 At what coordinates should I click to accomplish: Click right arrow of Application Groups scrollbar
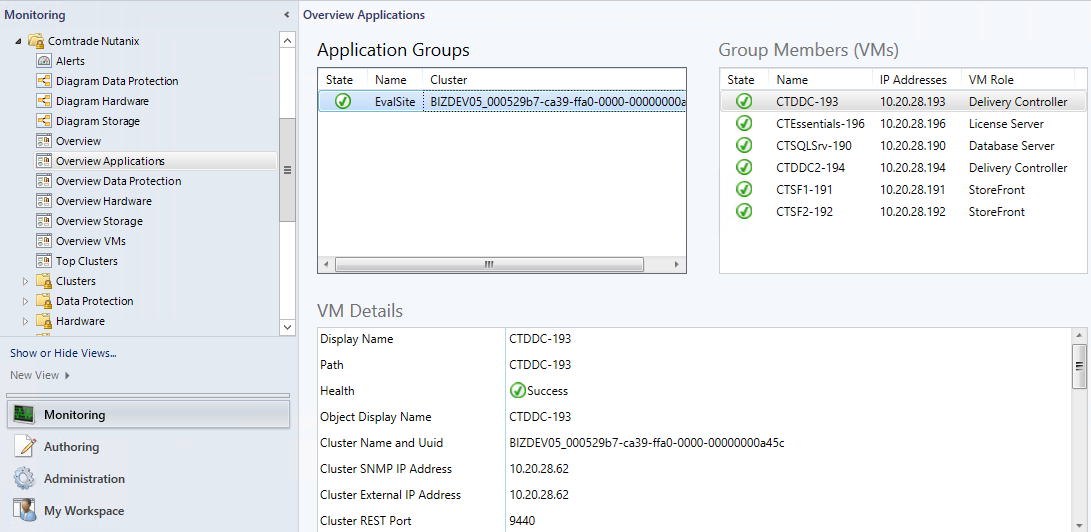676,265
